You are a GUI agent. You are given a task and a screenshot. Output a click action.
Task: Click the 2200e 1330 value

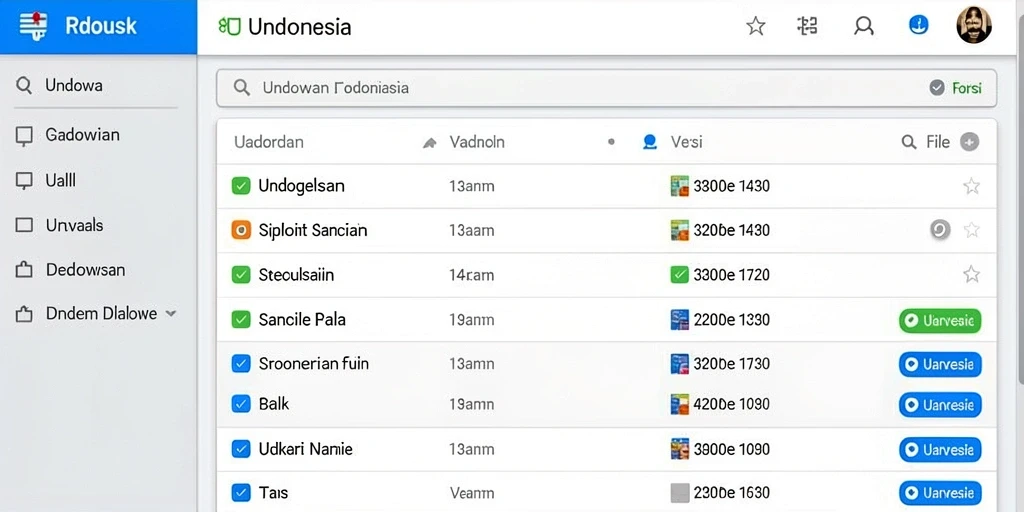pyautogui.click(x=731, y=320)
